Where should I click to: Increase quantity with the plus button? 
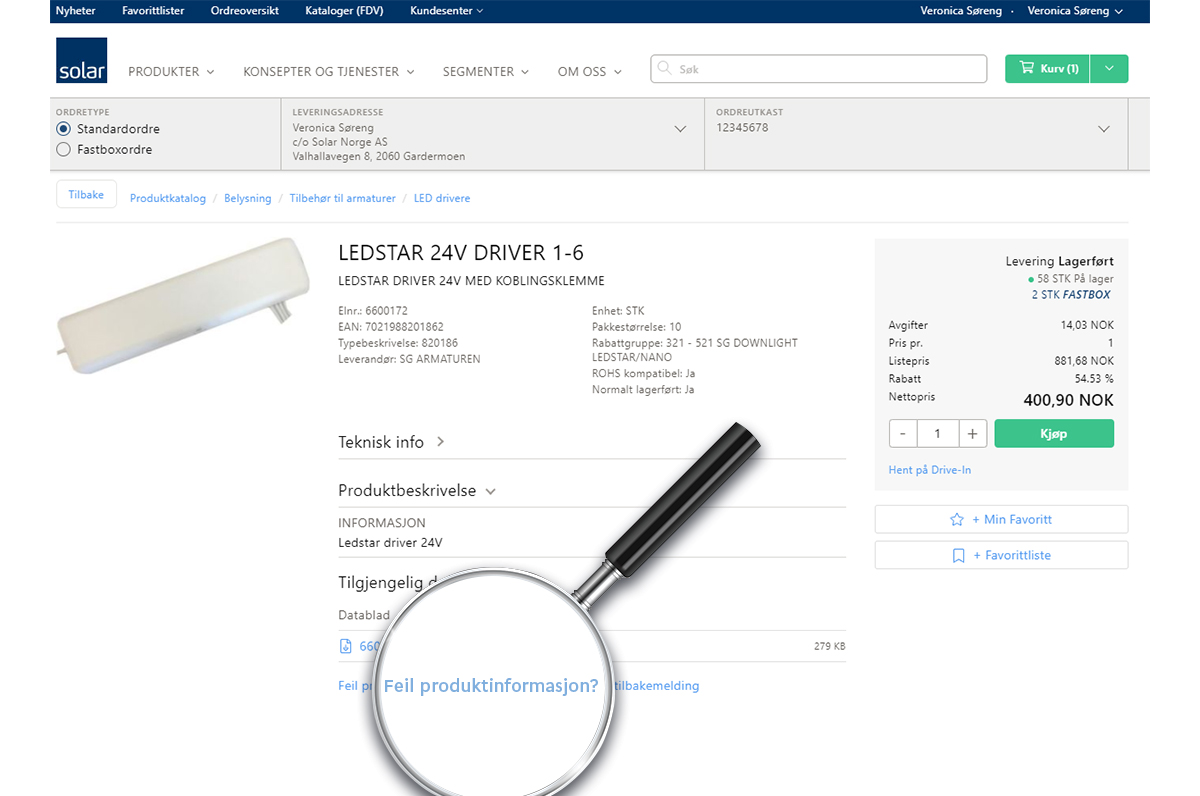(972, 434)
